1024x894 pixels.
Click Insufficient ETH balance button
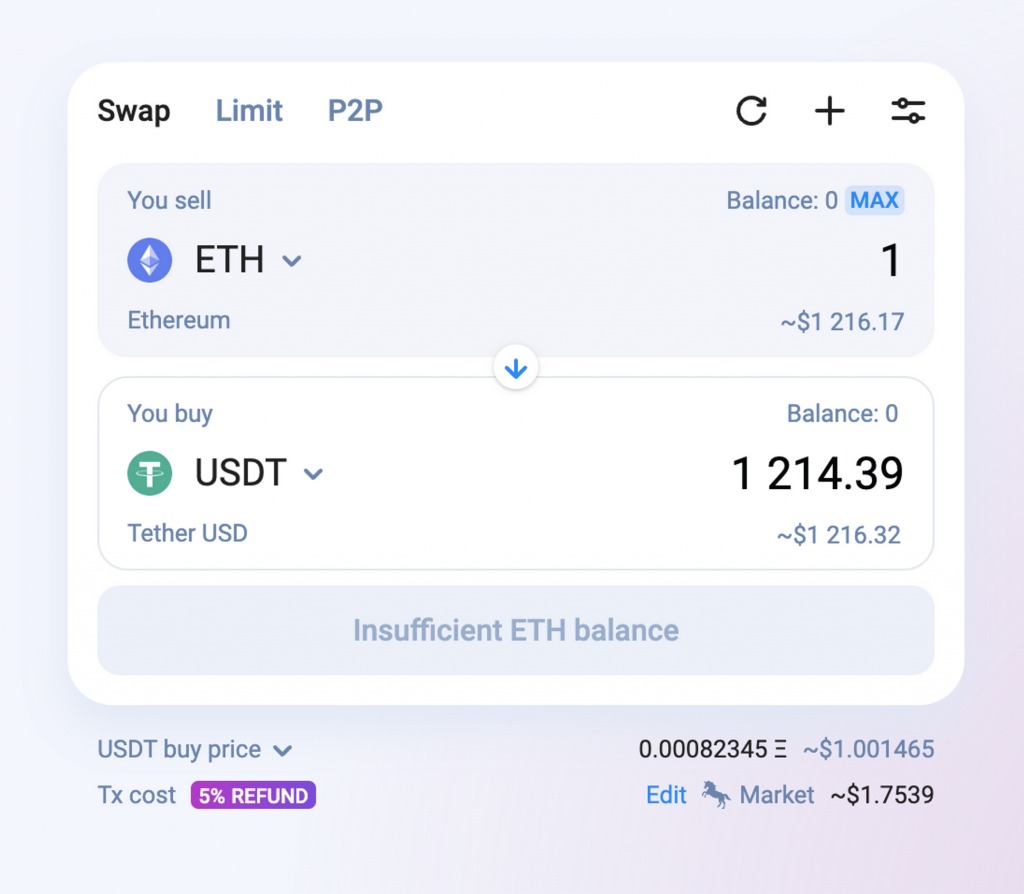coord(516,630)
